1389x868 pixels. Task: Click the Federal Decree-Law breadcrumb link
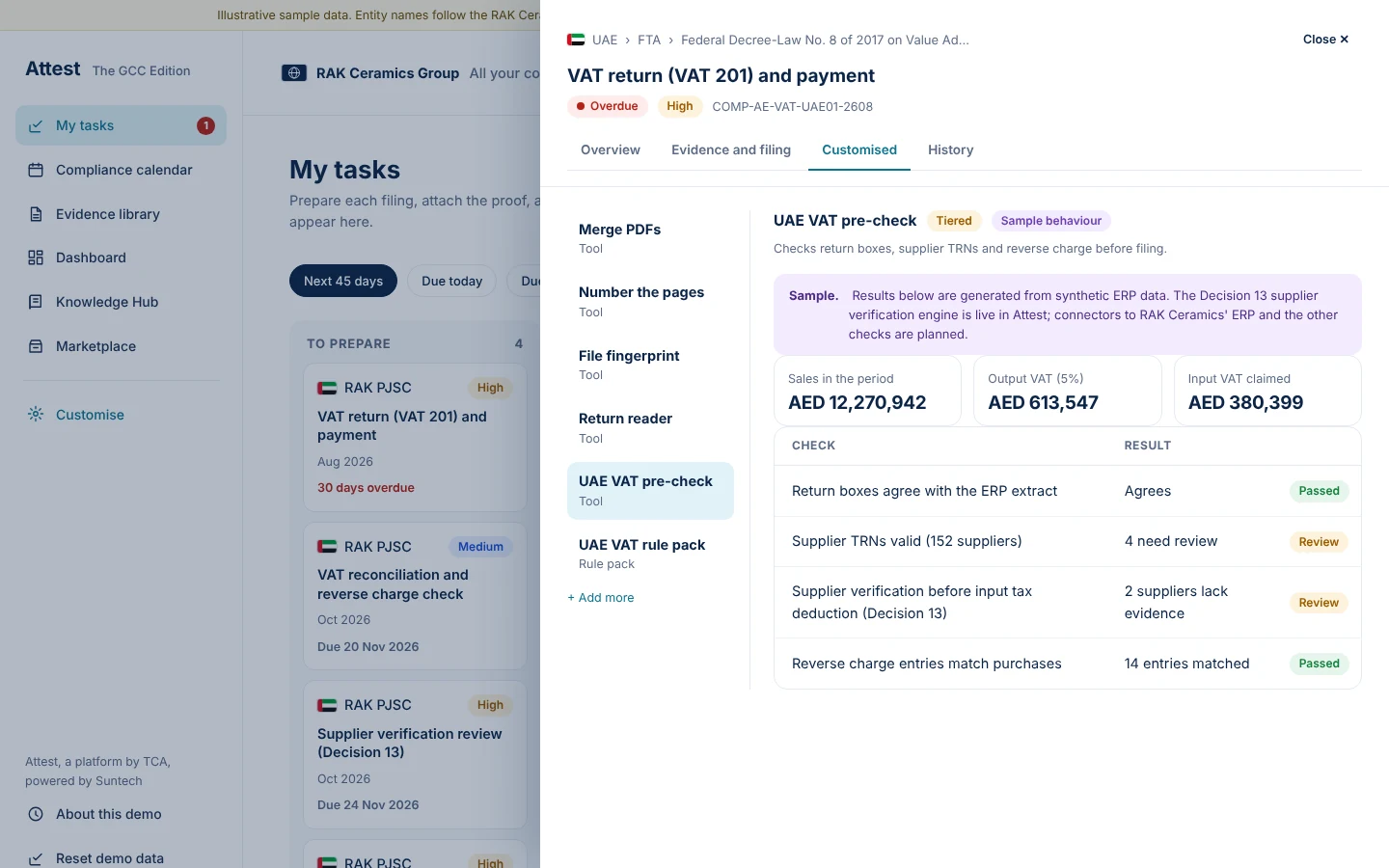825,40
